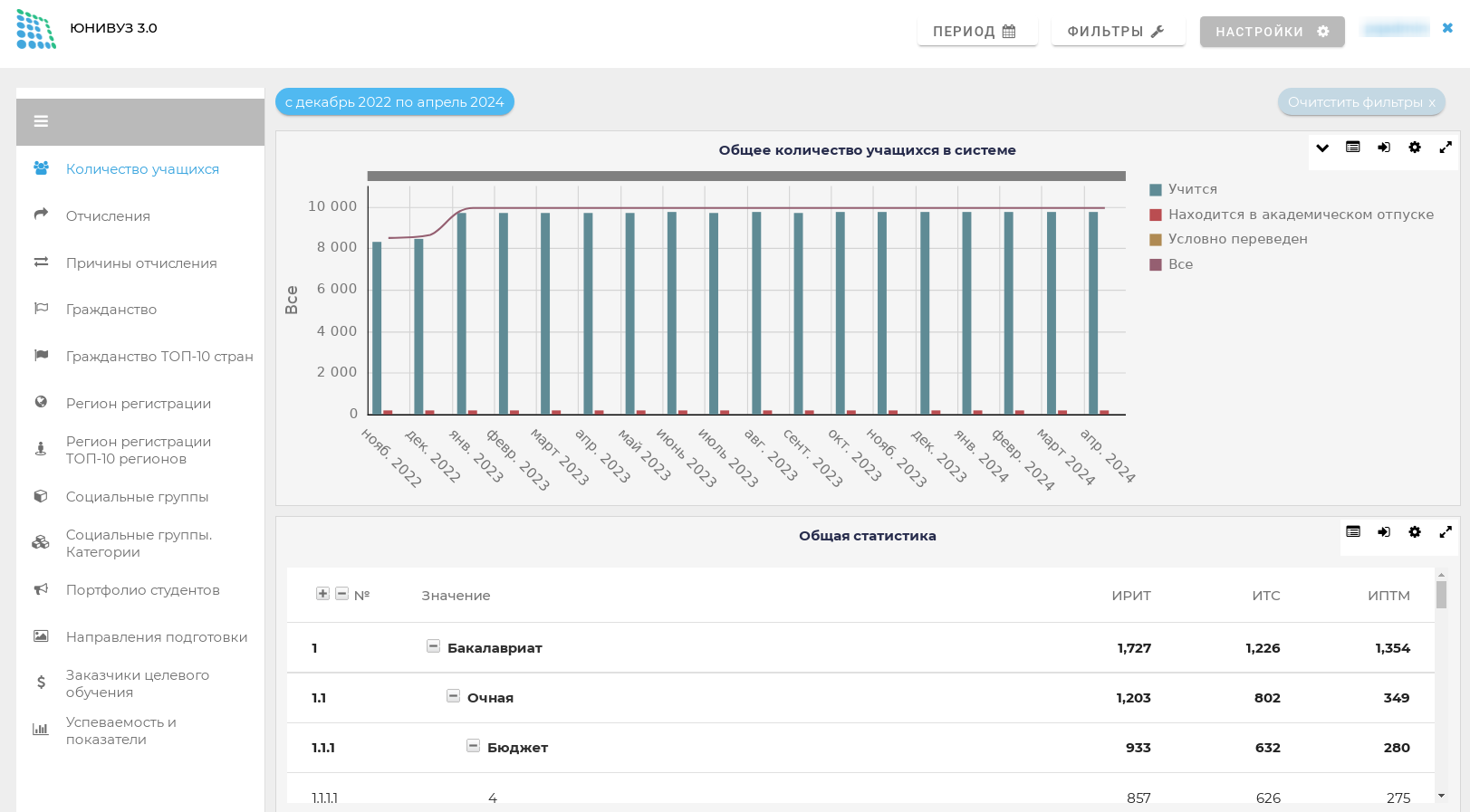The height and width of the screenshot is (812, 1470).
Task: Open Количество учащихся section
Action: pyautogui.click(x=142, y=169)
